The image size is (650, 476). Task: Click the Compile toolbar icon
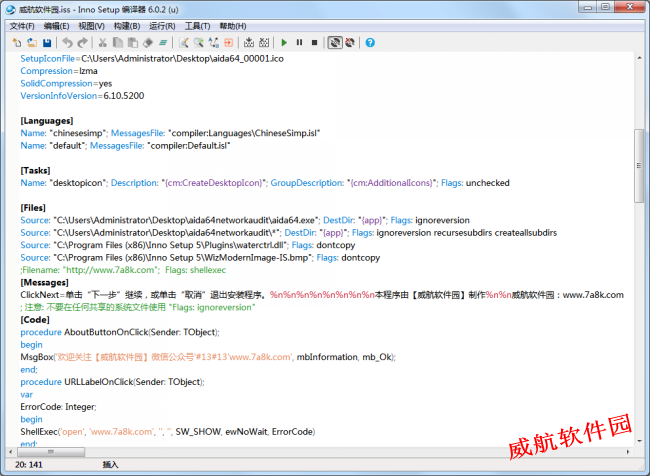click(x=249, y=43)
